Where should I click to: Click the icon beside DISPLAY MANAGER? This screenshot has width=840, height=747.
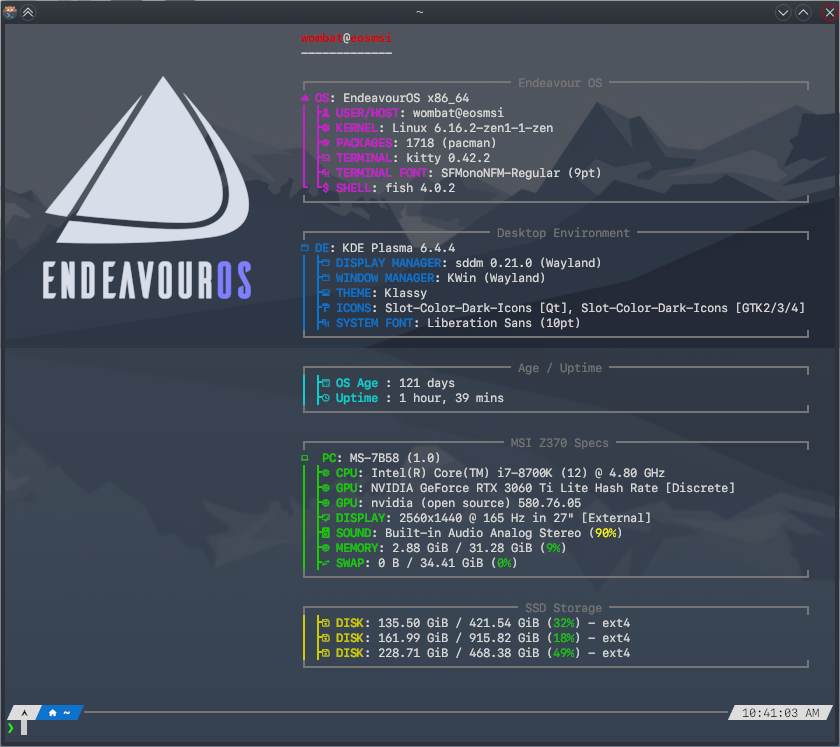click(325, 263)
